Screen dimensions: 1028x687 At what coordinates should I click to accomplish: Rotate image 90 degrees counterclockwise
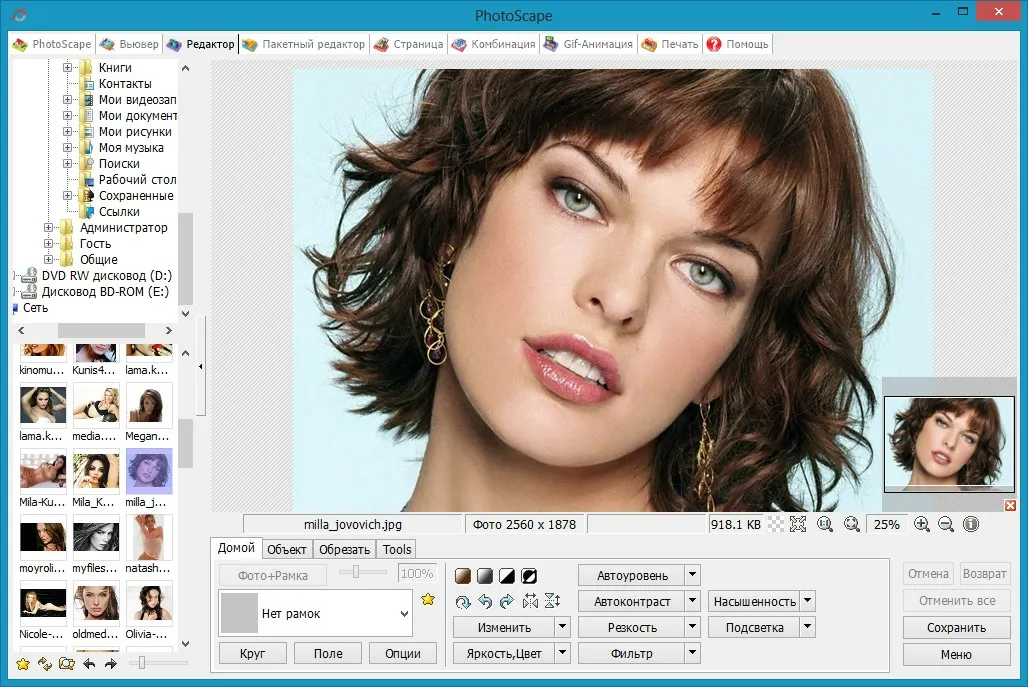click(x=484, y=601)
